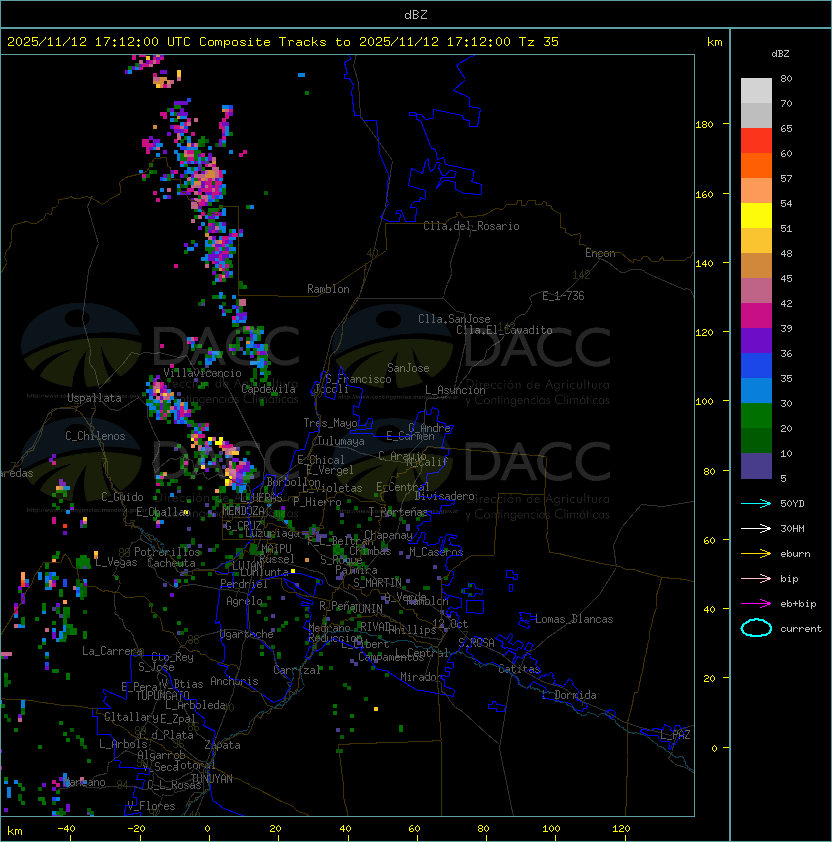Click the 'L_PAZ' place label
This screenshot has height=842, width=832.
coord(675,735)
